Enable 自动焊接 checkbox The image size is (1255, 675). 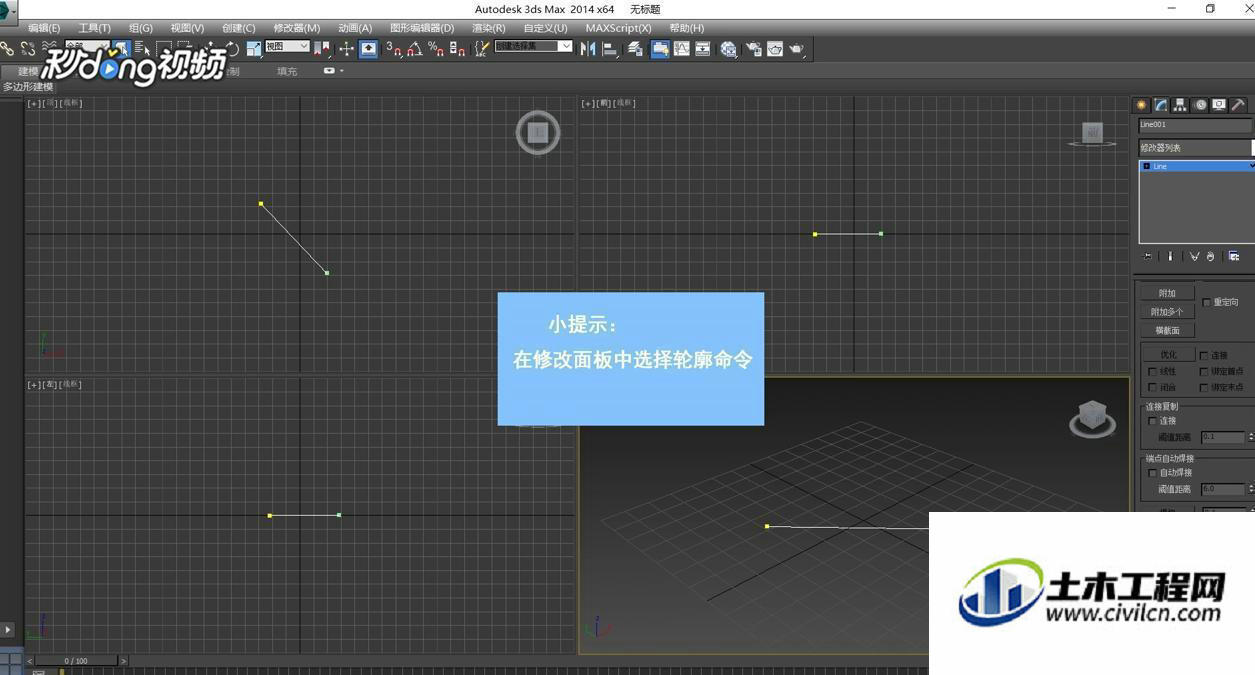[x=1153, y=472]
